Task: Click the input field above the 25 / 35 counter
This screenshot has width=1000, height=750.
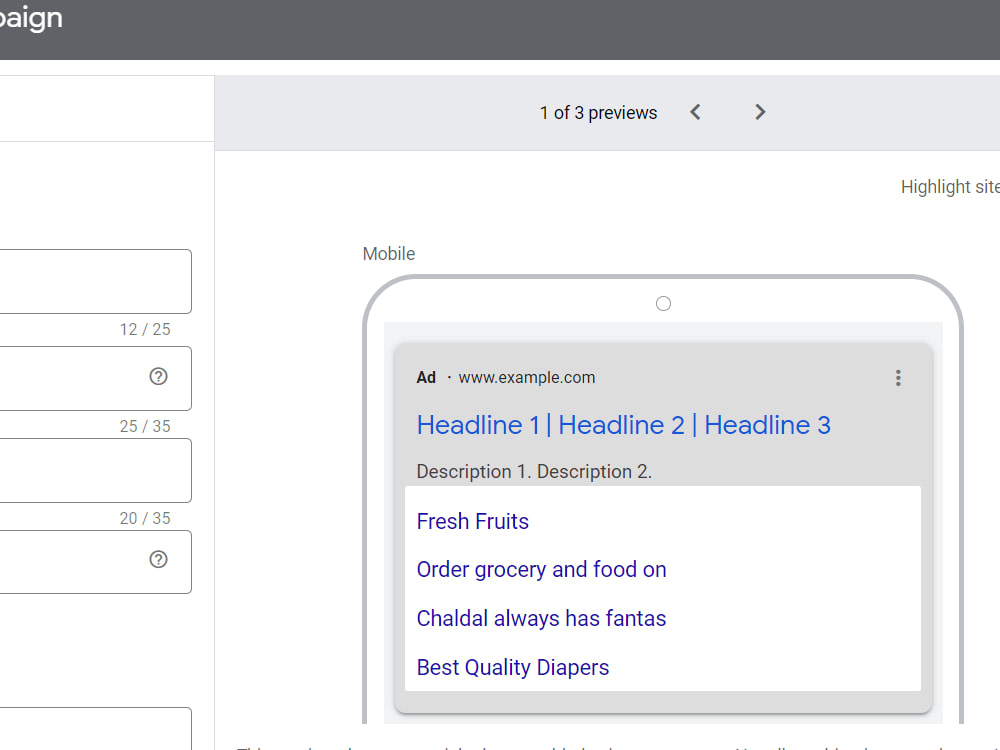Action: [96, 378]
